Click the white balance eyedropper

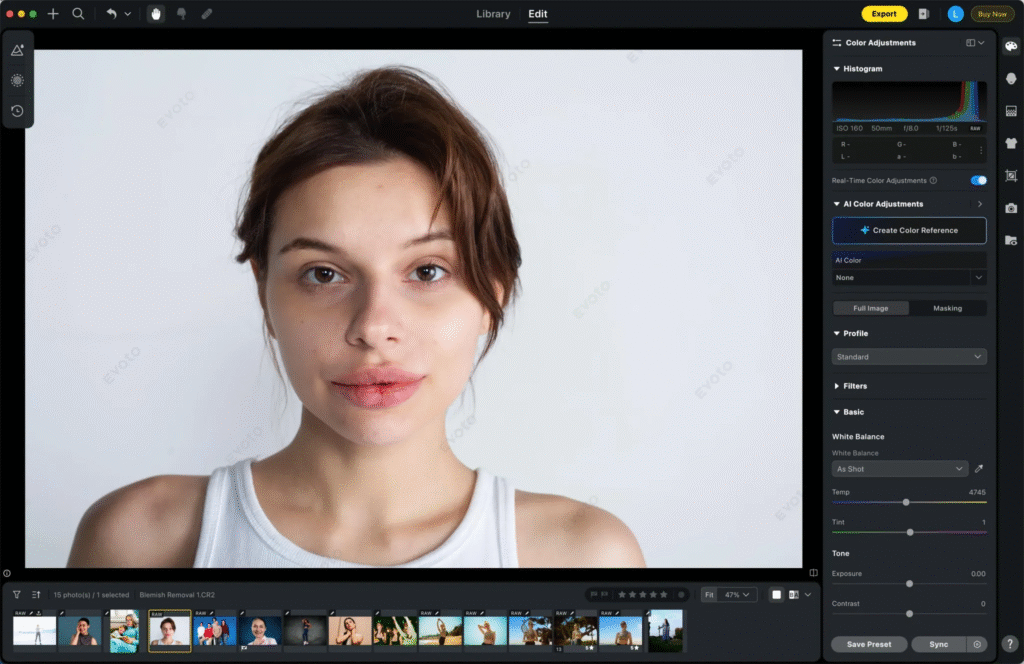(x=979, y=468)
